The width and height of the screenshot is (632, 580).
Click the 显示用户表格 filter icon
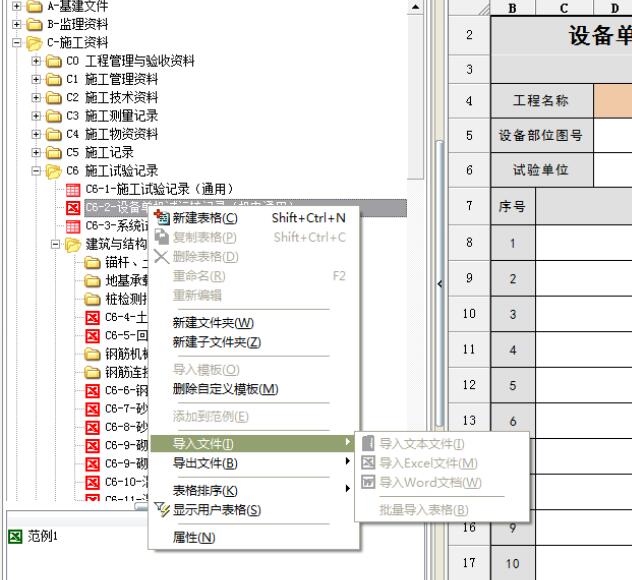click(162, 509)
